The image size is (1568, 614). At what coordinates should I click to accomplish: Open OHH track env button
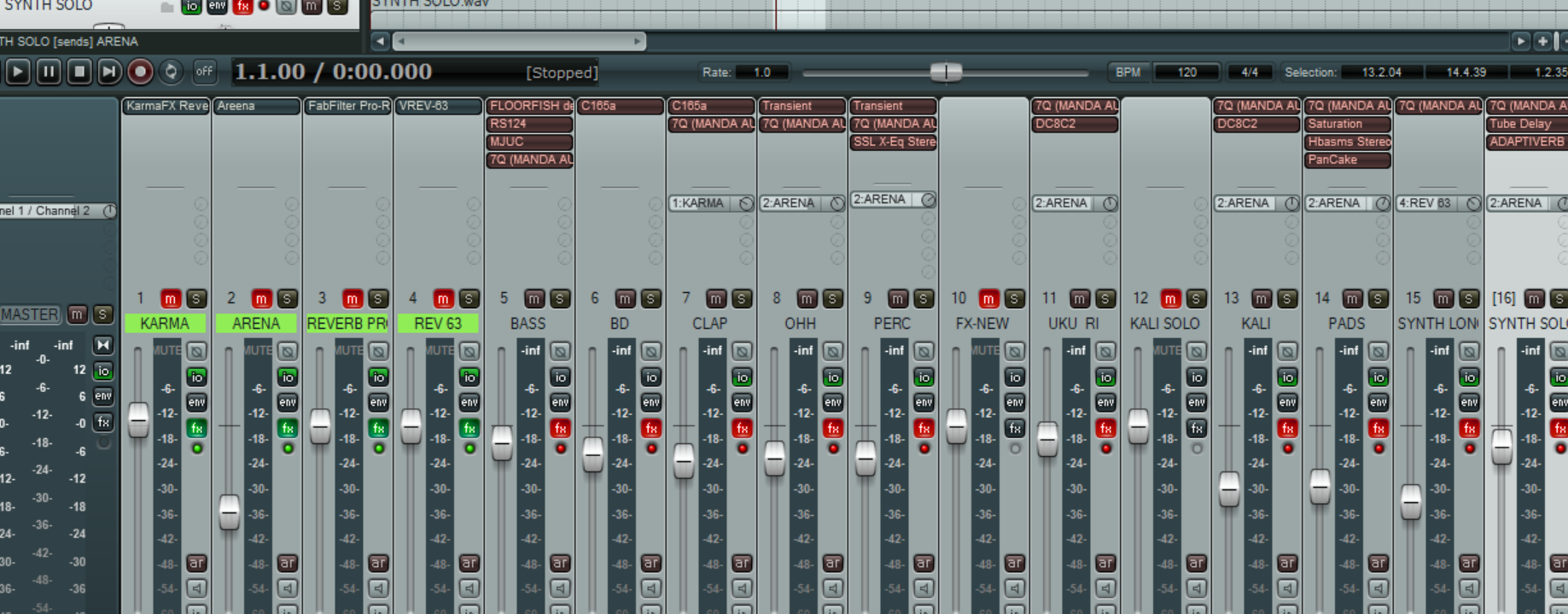click(833, 402)
